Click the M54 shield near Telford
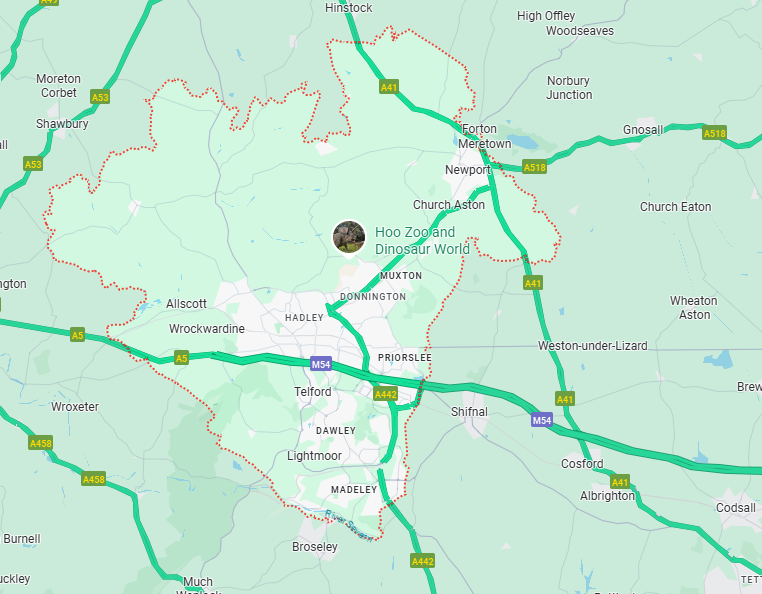 click(321, 364)
